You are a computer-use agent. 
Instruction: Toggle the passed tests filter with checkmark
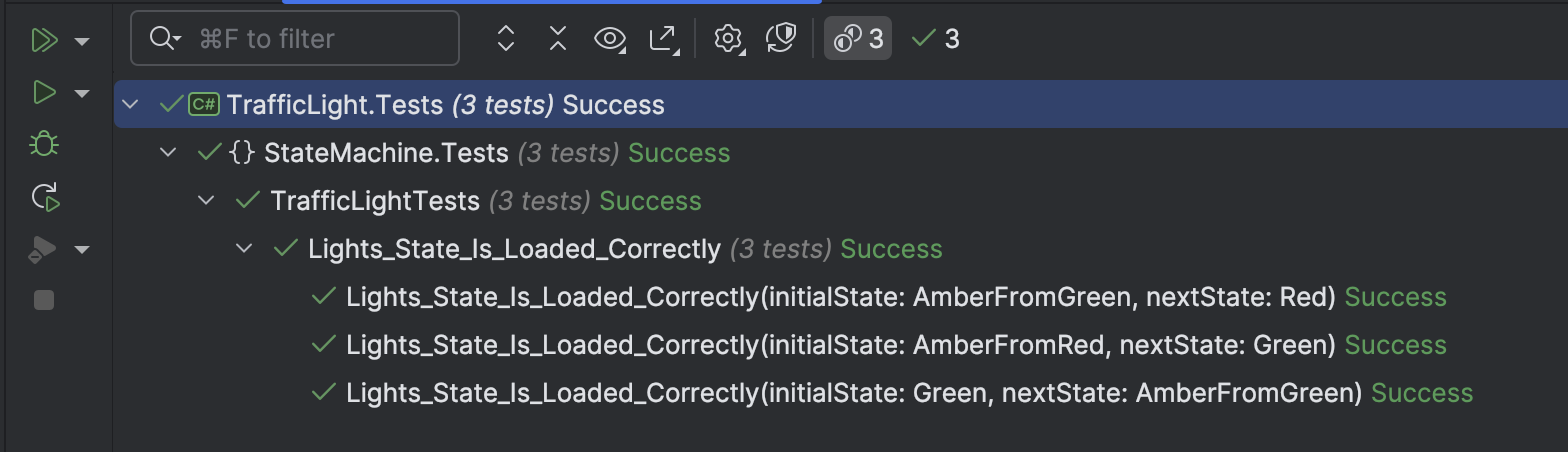click(936, 39)
